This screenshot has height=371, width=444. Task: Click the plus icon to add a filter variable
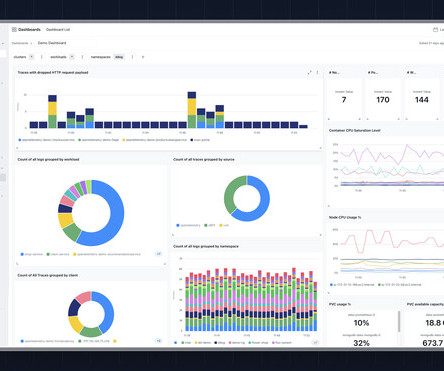(x=143, y=57)
